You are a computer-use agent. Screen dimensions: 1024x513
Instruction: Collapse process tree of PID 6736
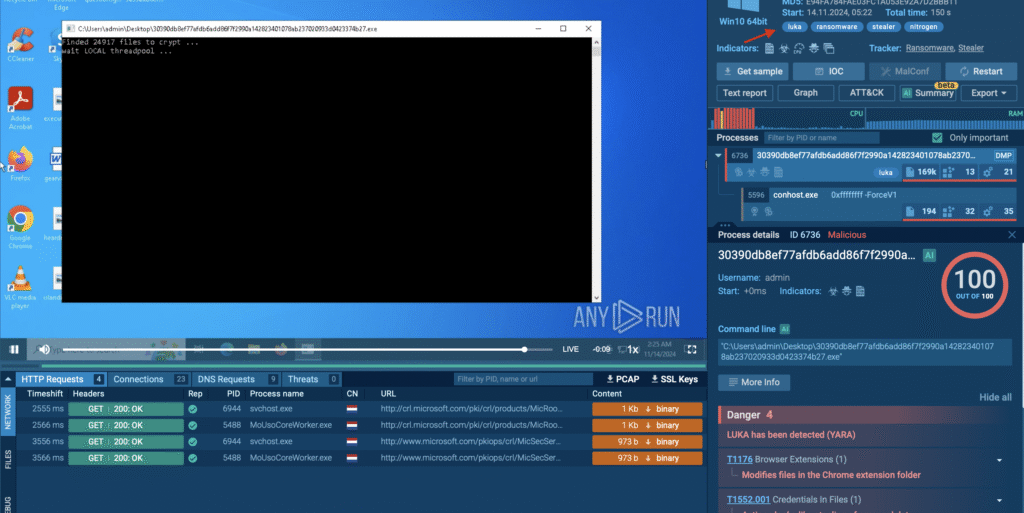click(718, 156)
